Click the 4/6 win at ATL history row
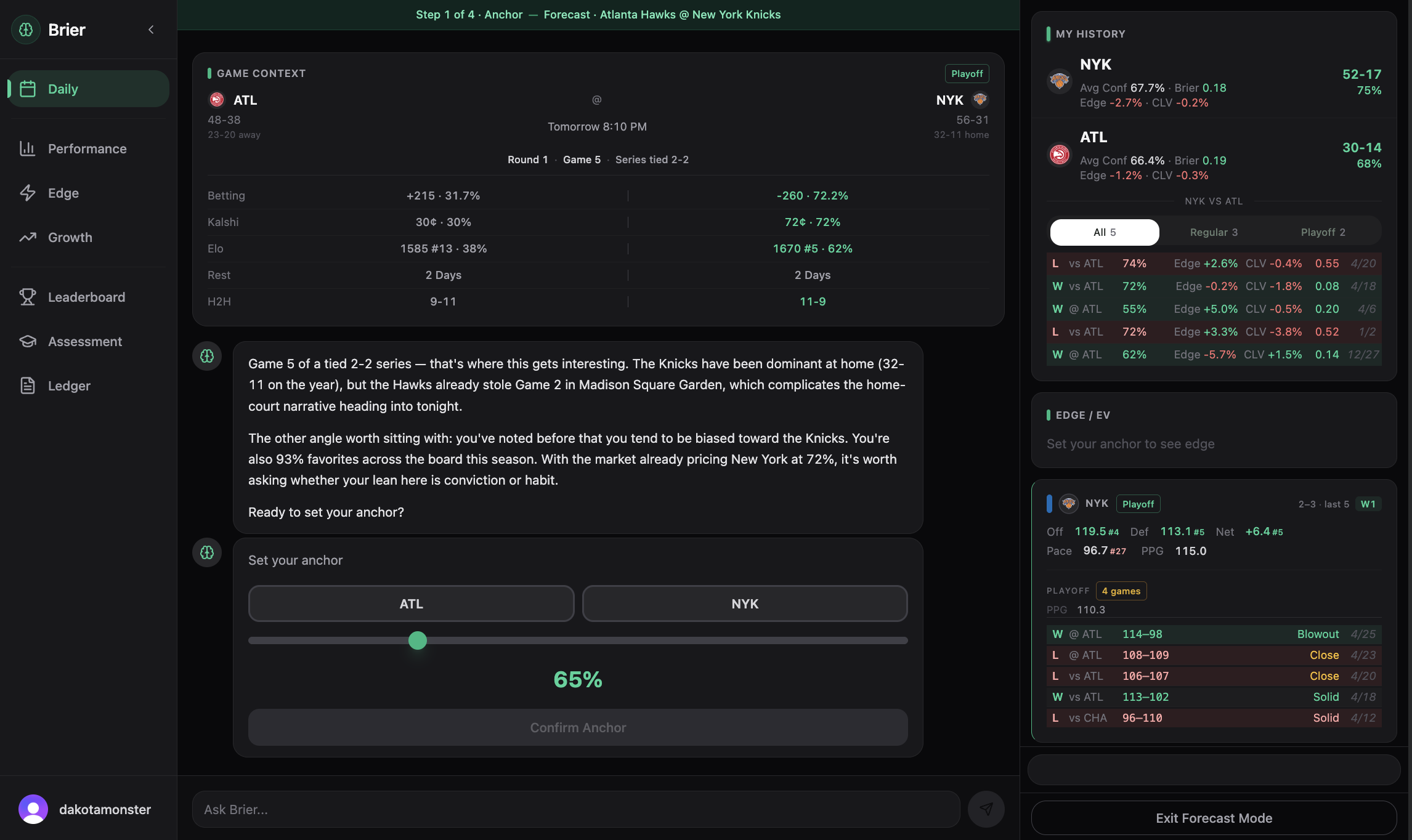This screenshot has width=1412, height=840. 1214,309
